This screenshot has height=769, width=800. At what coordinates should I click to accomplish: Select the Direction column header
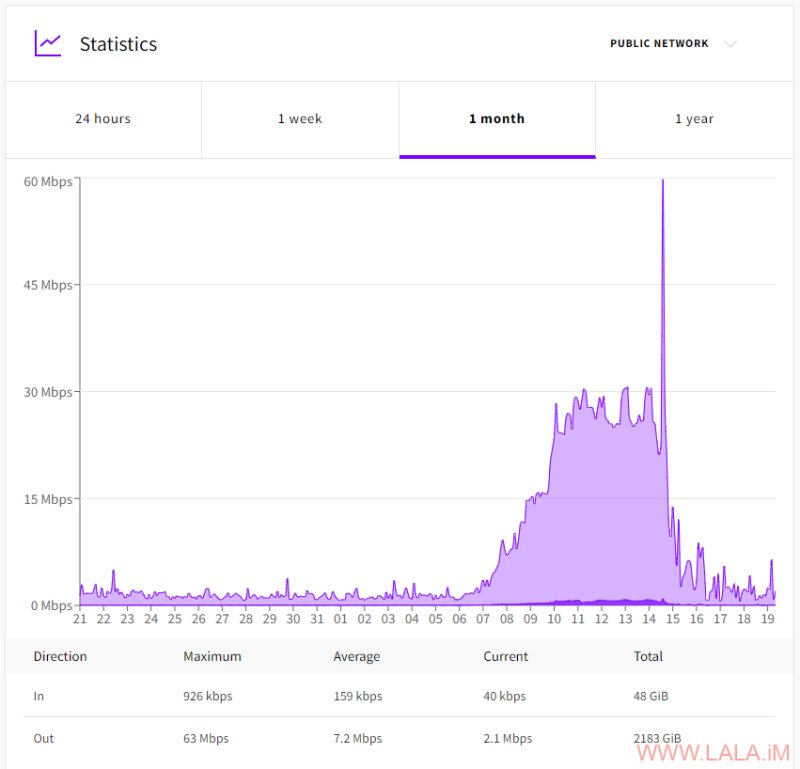[x=60, y=656]
